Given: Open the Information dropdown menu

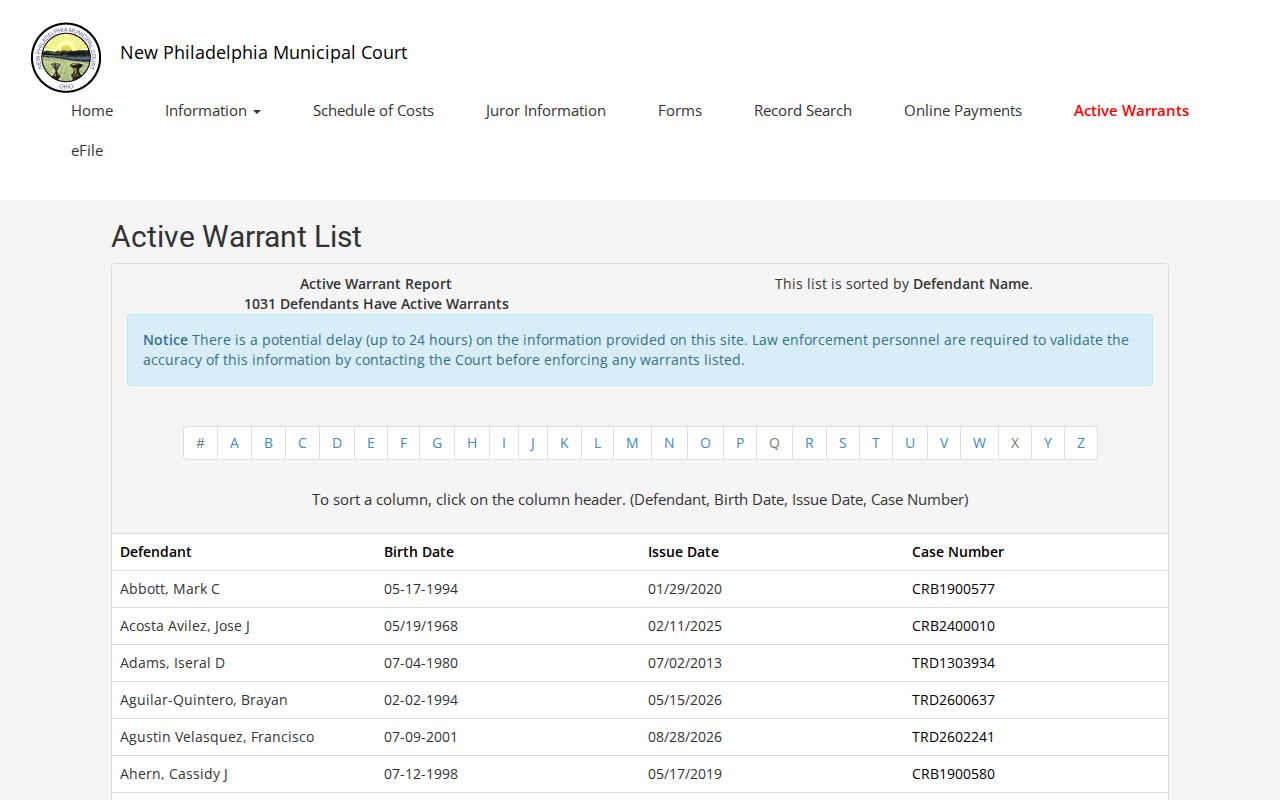Looking at the screenshot, I should 213,111.
